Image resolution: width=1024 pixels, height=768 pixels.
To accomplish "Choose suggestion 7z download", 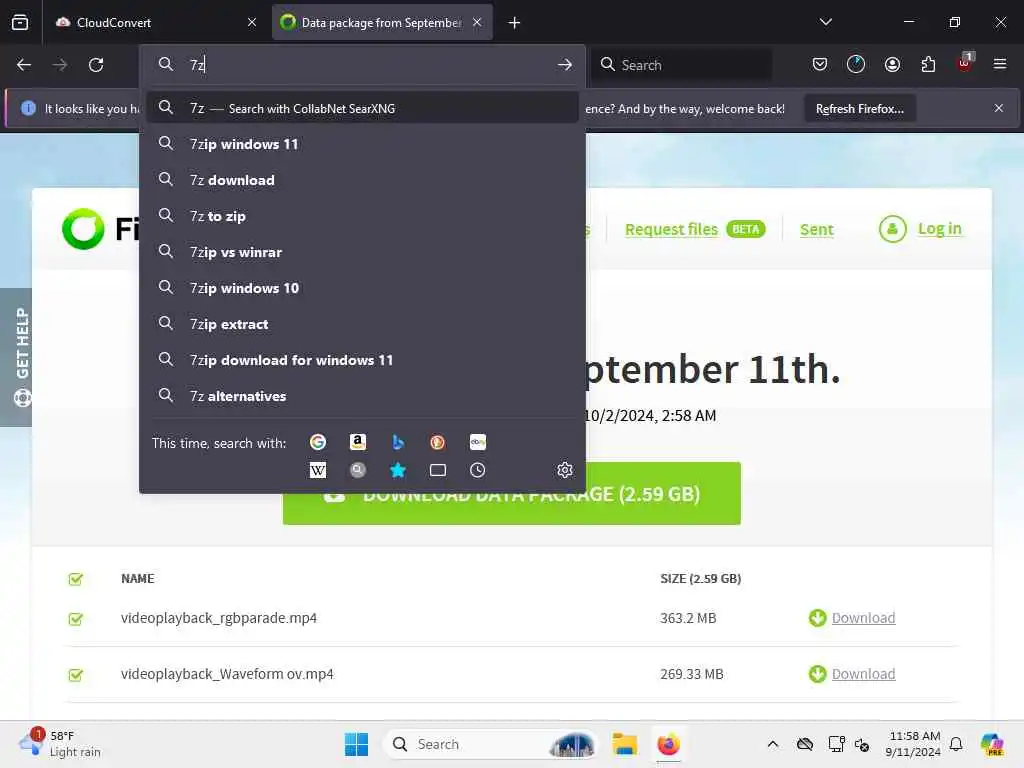I will [362, 180].
